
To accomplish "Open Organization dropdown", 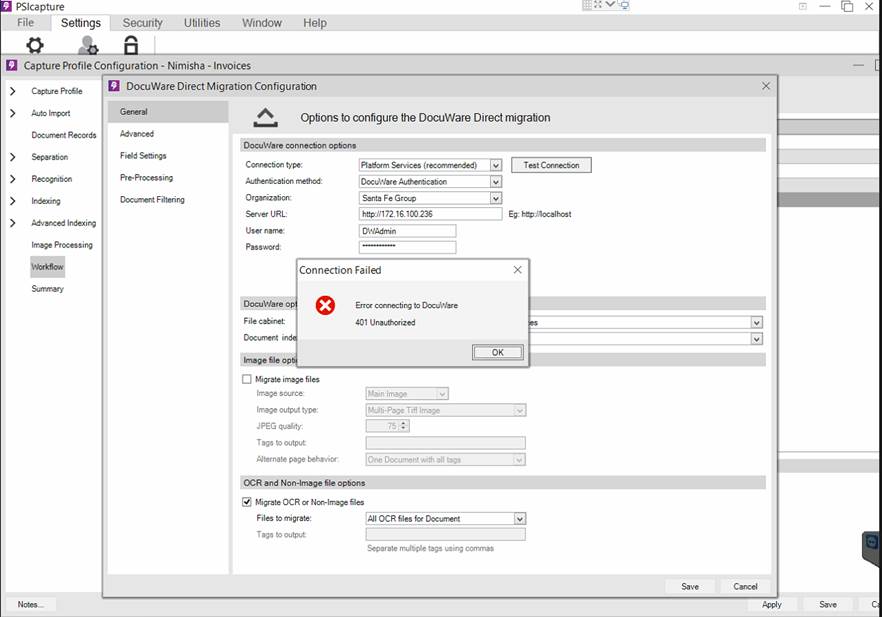I will [495, 198].
